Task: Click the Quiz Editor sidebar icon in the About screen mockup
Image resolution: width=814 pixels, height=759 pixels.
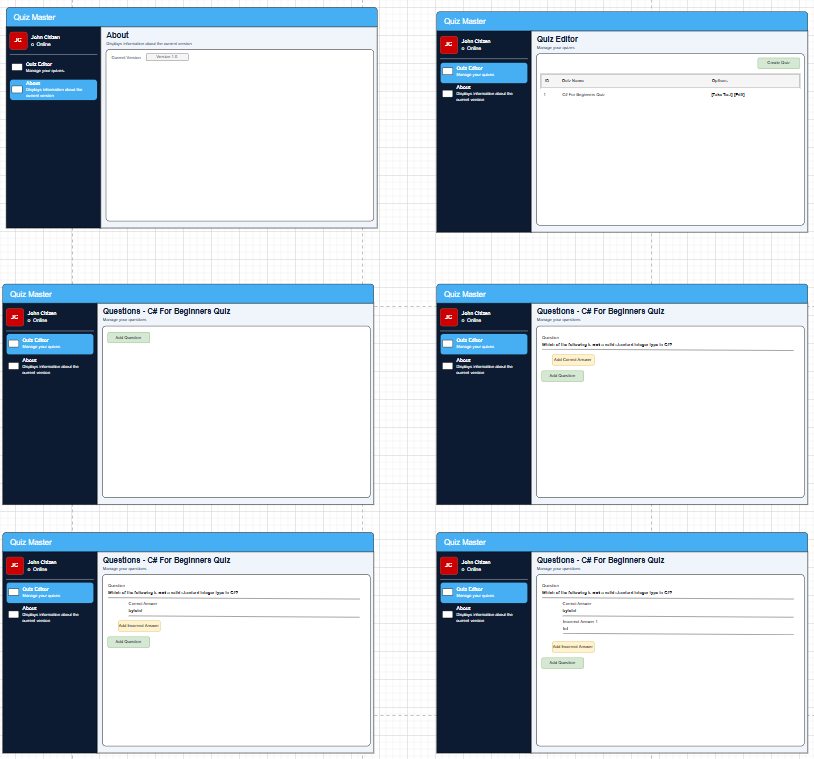Action: click(17, 67)
